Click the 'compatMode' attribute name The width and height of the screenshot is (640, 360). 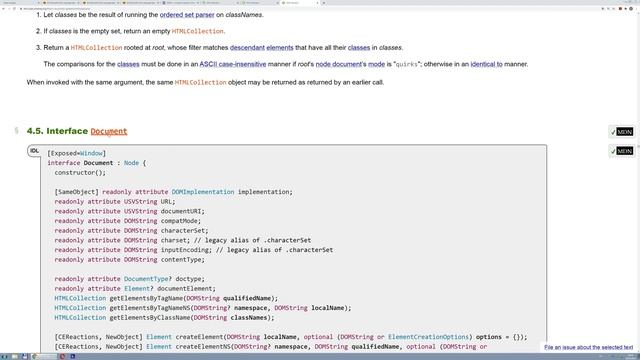(179, 221)
